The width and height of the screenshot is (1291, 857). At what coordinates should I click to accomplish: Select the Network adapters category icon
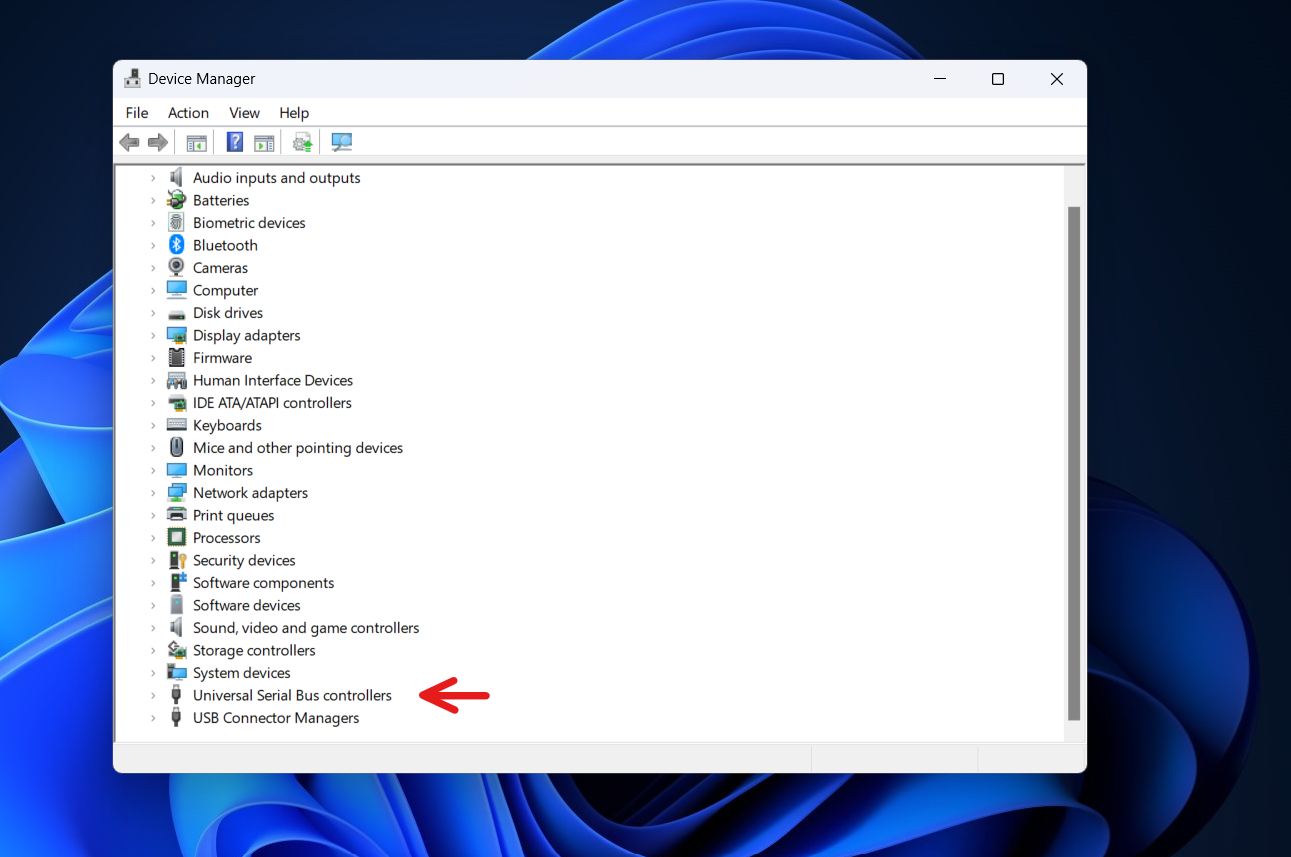(x=176, y=492)
